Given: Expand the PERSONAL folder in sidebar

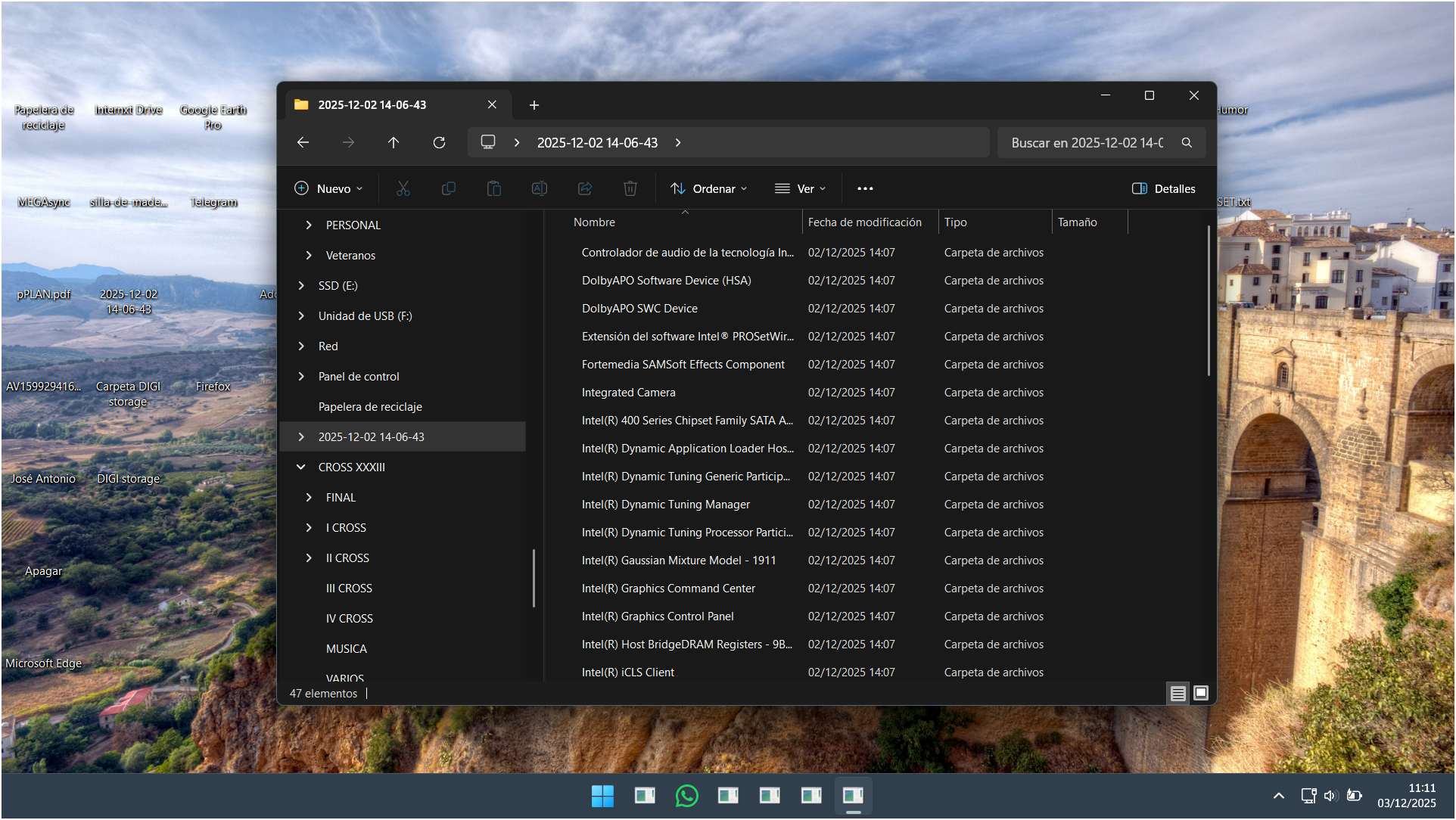Looking at the screenshot, I should coord(309,225).
